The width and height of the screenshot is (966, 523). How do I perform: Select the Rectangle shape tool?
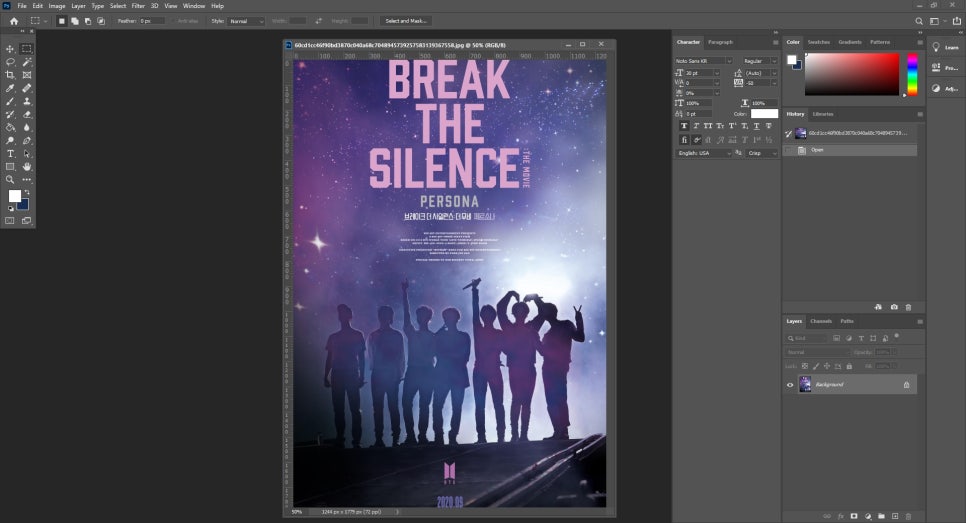coord(10,167)
